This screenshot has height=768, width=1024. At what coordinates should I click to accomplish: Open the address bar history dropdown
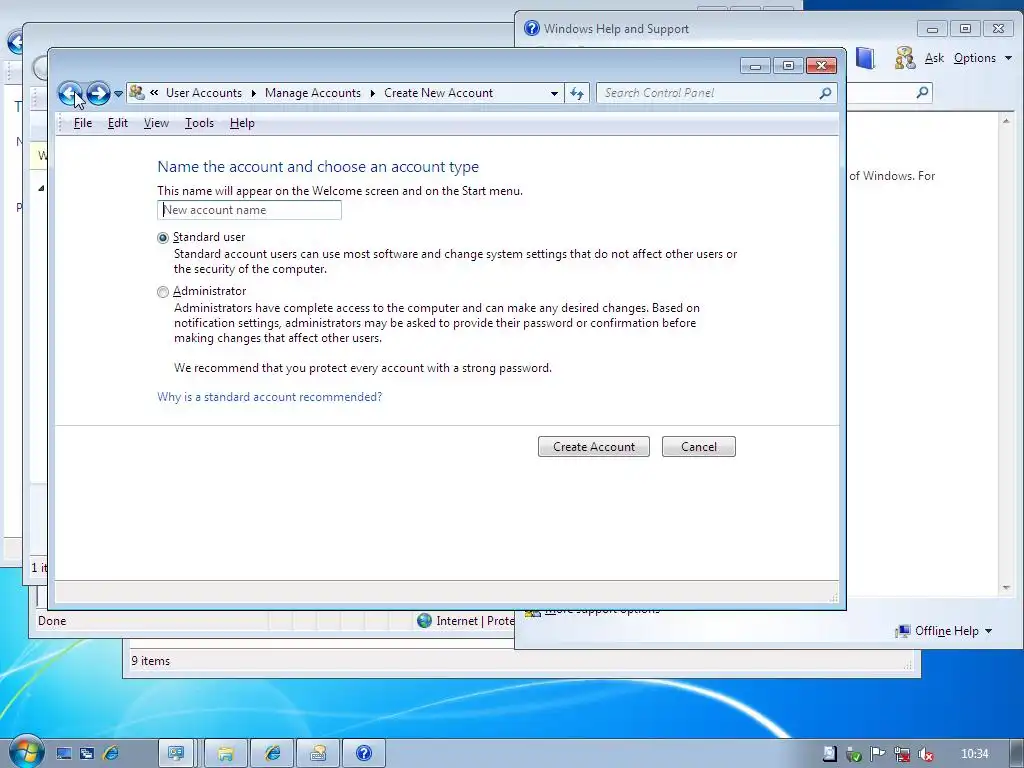tap(554, 93)
